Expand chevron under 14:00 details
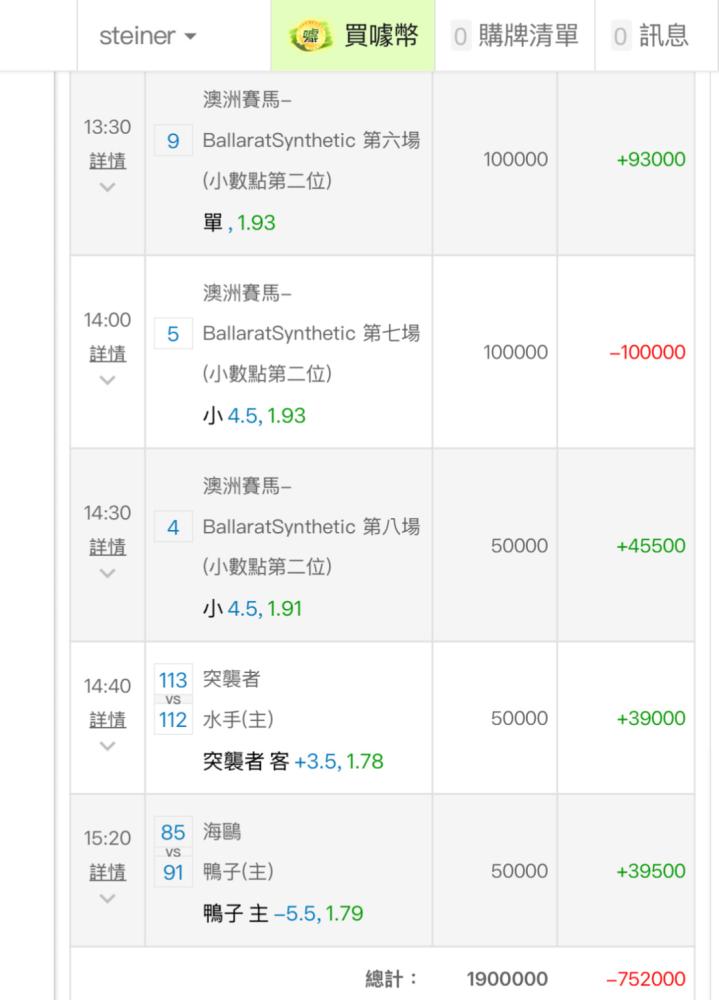This screenshot has height=1000, width=719. tap(107, 381)
